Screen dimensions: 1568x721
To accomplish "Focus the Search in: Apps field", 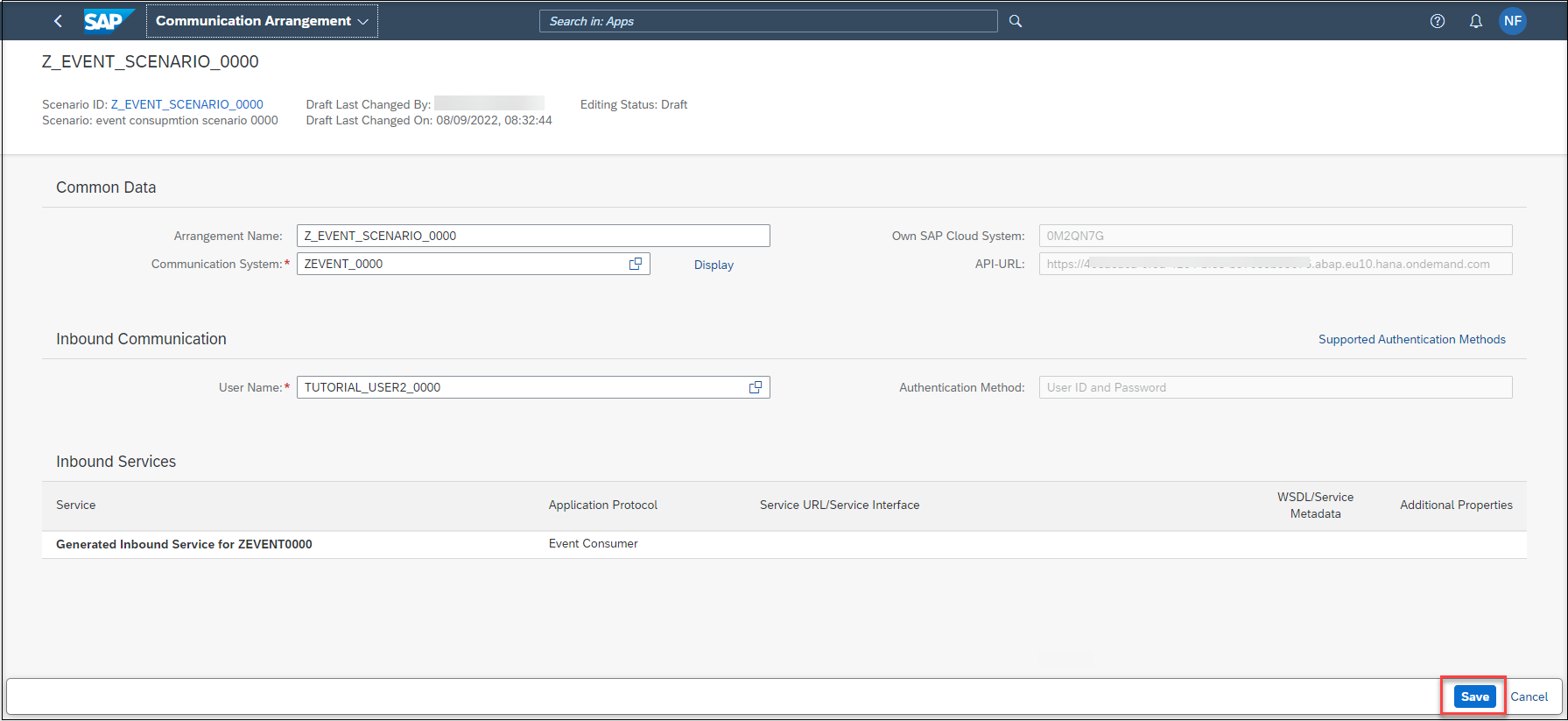I will 768,21.
